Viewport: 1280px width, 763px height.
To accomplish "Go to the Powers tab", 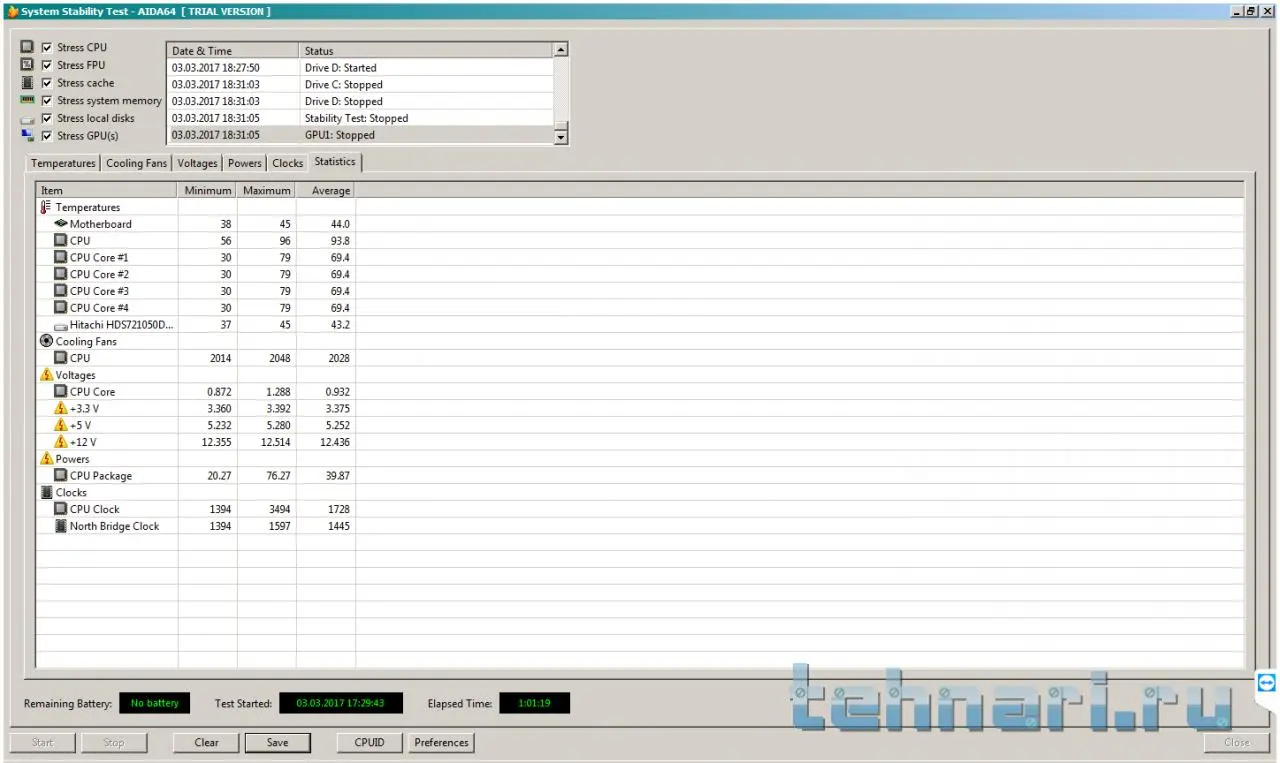I will (245, 163).
